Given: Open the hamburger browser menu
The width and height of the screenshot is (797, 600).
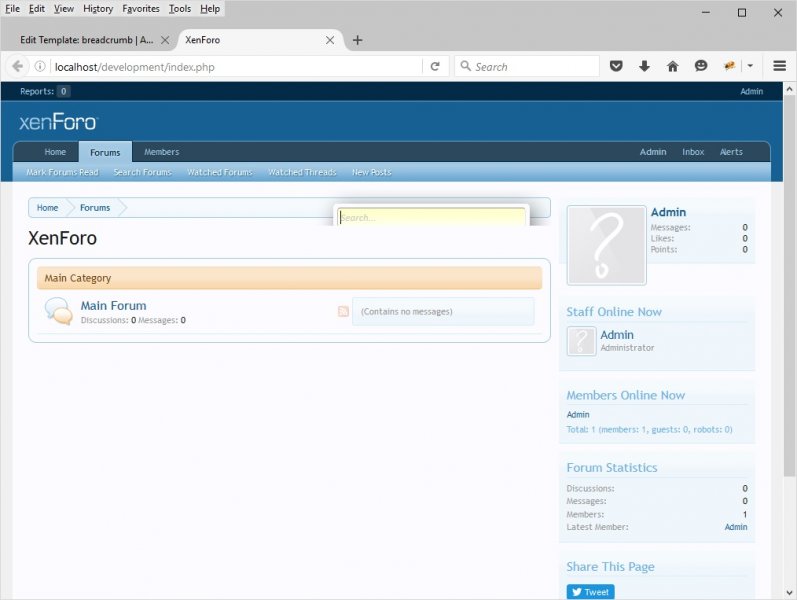Looking at the screenshot, I should pos(780,66).
